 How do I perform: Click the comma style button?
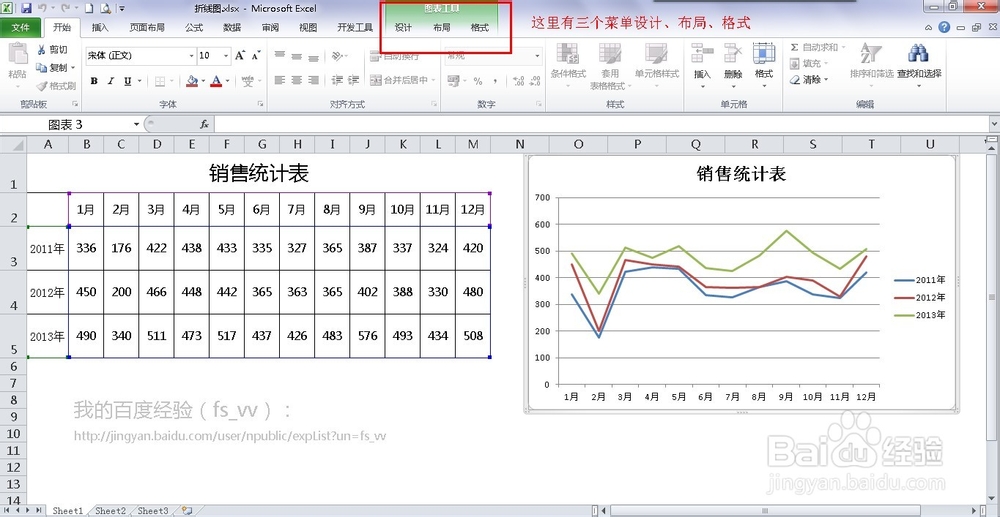tap(495, 81)
